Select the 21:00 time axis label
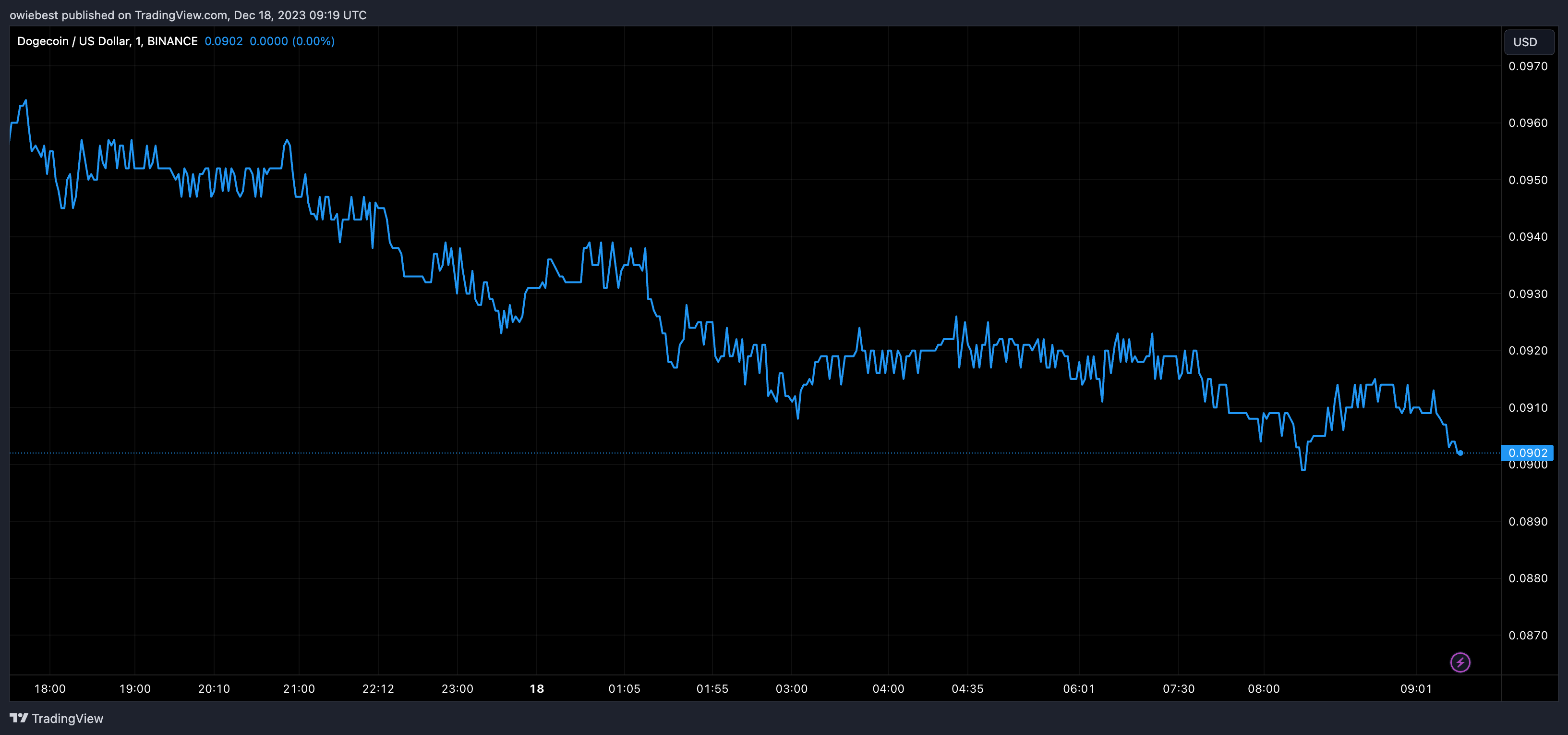 (x=299, y=689)
